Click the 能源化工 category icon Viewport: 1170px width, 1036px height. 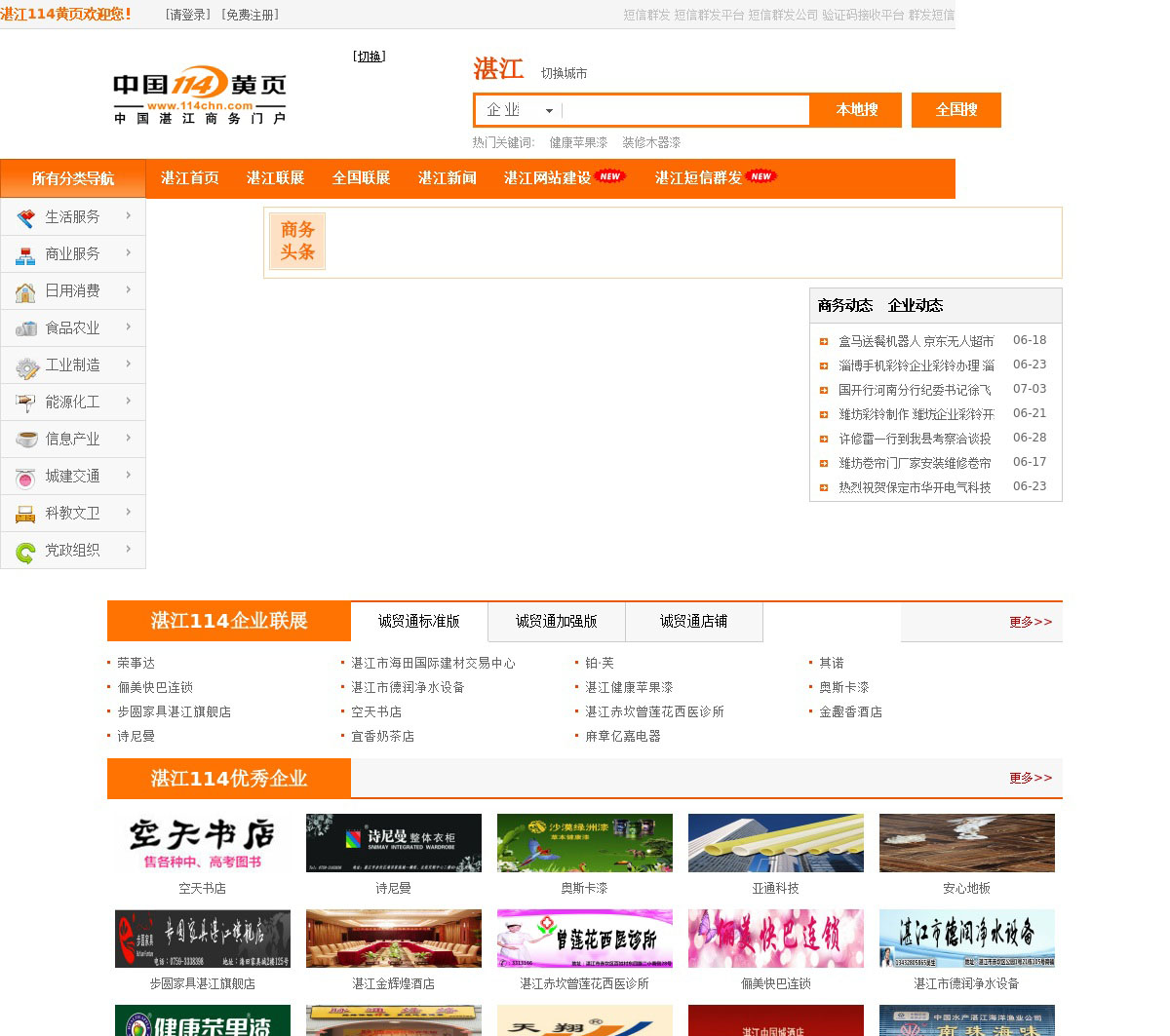pos(25,403)
